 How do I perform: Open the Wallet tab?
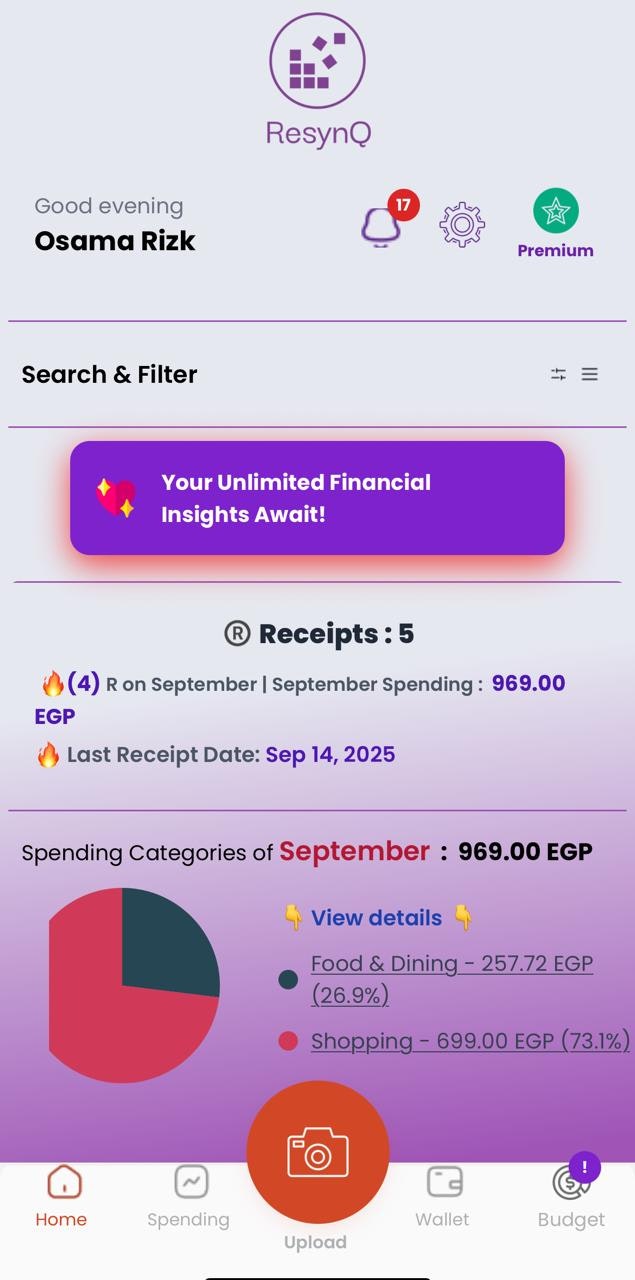[443, 1196]
